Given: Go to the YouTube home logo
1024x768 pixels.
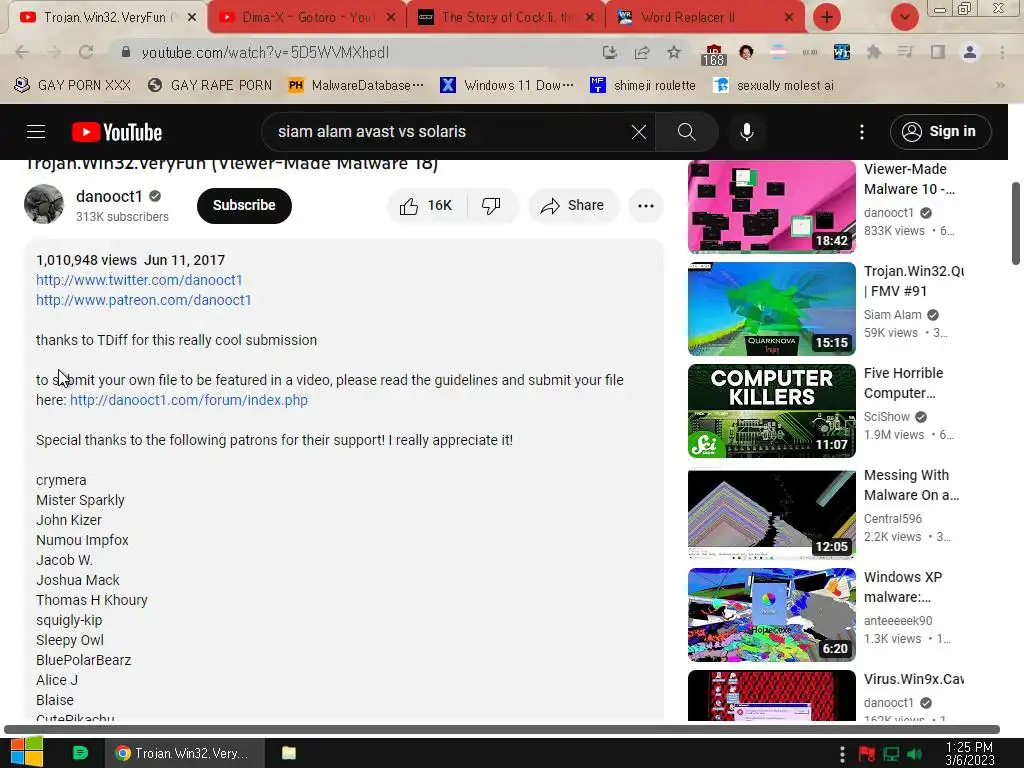Looking at the screenshot, I should [x=117, y=132].
